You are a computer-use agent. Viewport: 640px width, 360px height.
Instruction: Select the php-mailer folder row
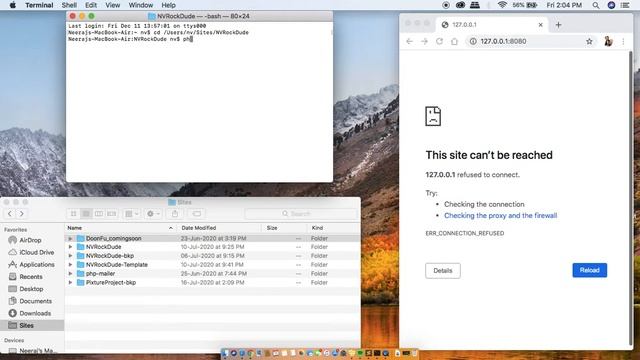213,273
